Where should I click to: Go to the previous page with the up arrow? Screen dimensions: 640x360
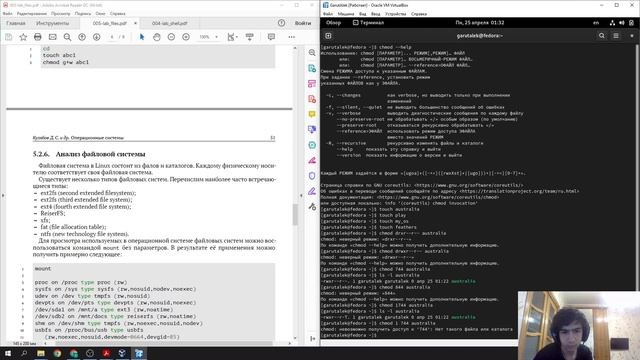pyautogui.click(x=82, y=37)
